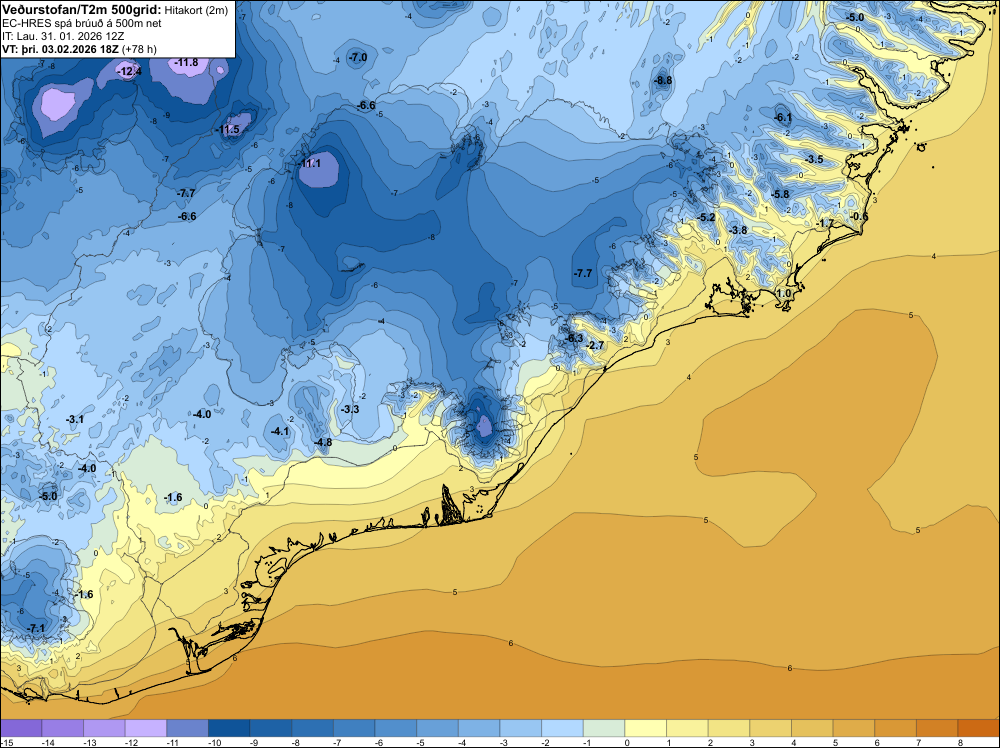This screenshot has width=1000, height=748.
Task: Click the dark blue legend swatch labeled -10
Action: tap(229, 728)
